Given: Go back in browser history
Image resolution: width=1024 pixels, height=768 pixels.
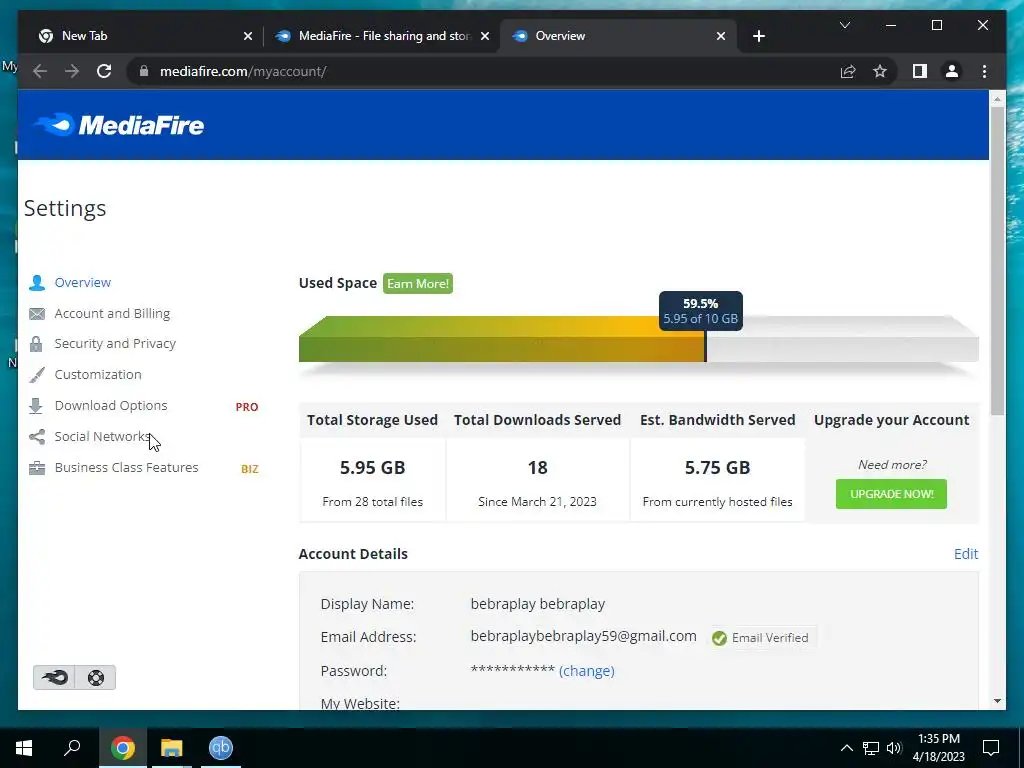Looking at the screenshot, I should pos(40,71).
